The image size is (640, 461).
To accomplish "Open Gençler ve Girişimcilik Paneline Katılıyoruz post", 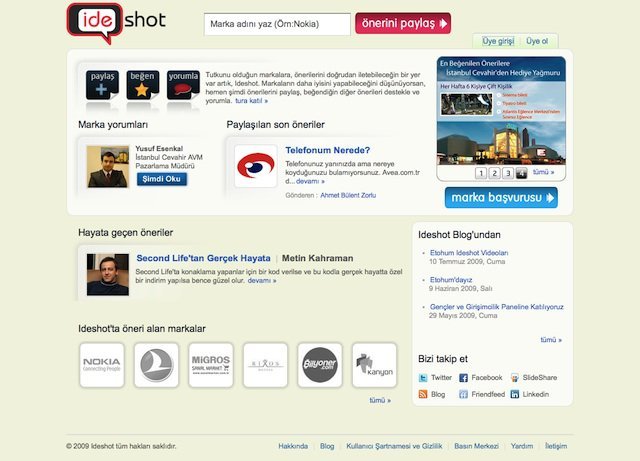I will coord(496,307).
